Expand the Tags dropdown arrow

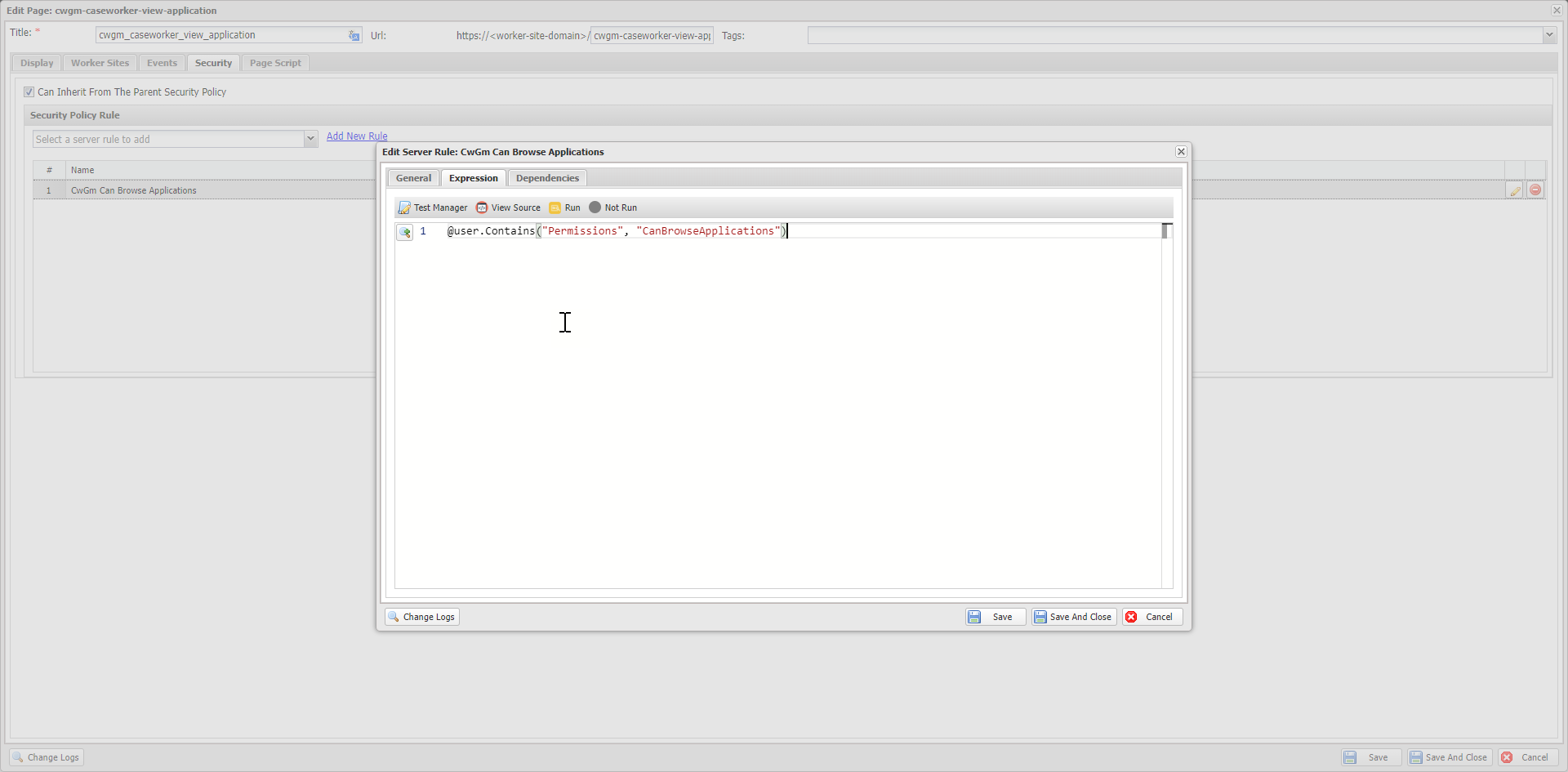point(1548,35)
